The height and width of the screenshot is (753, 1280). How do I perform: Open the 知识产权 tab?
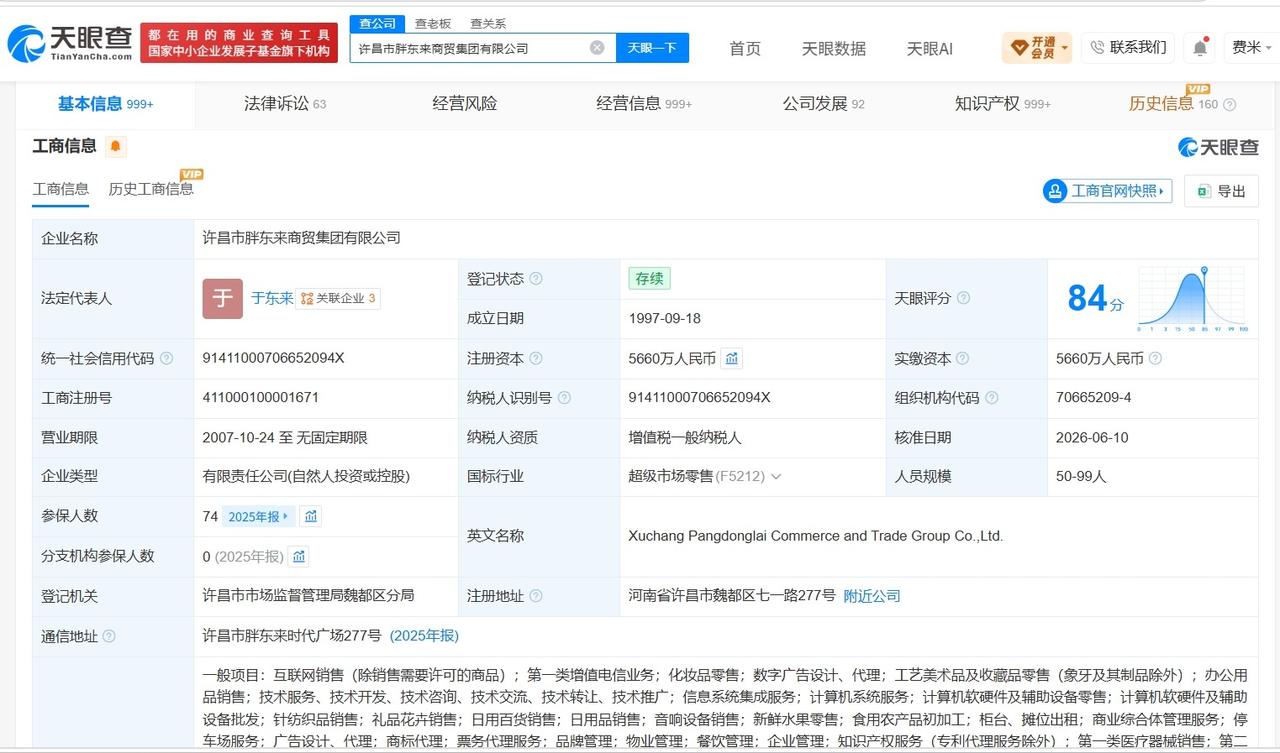tap(1002, 104)
